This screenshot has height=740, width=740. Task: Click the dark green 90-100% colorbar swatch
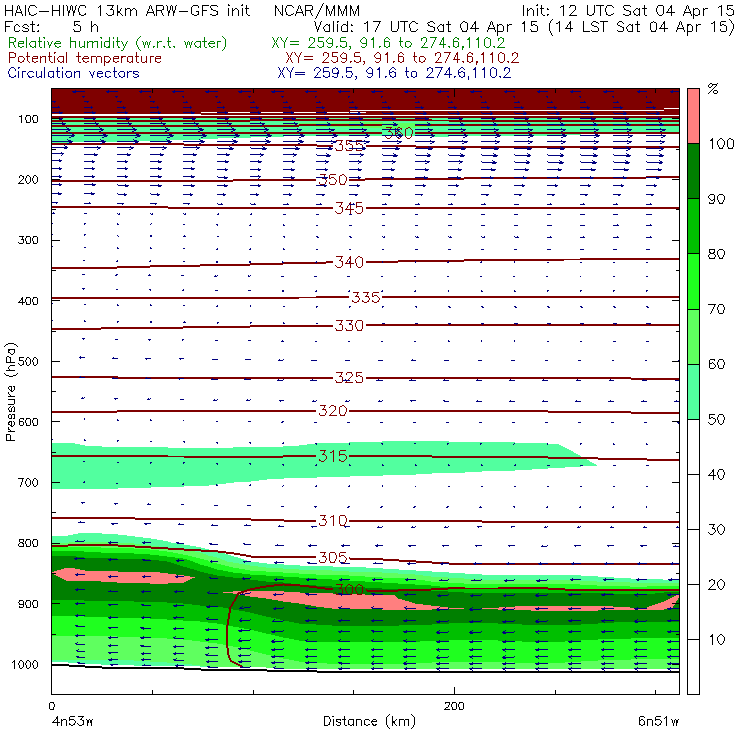[693, 171]
